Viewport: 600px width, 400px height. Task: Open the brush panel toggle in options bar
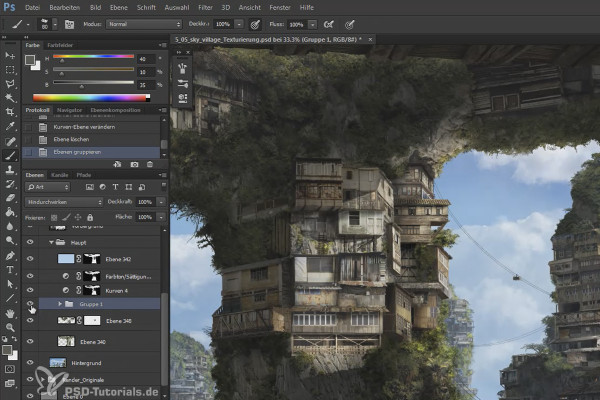(69, 24)
